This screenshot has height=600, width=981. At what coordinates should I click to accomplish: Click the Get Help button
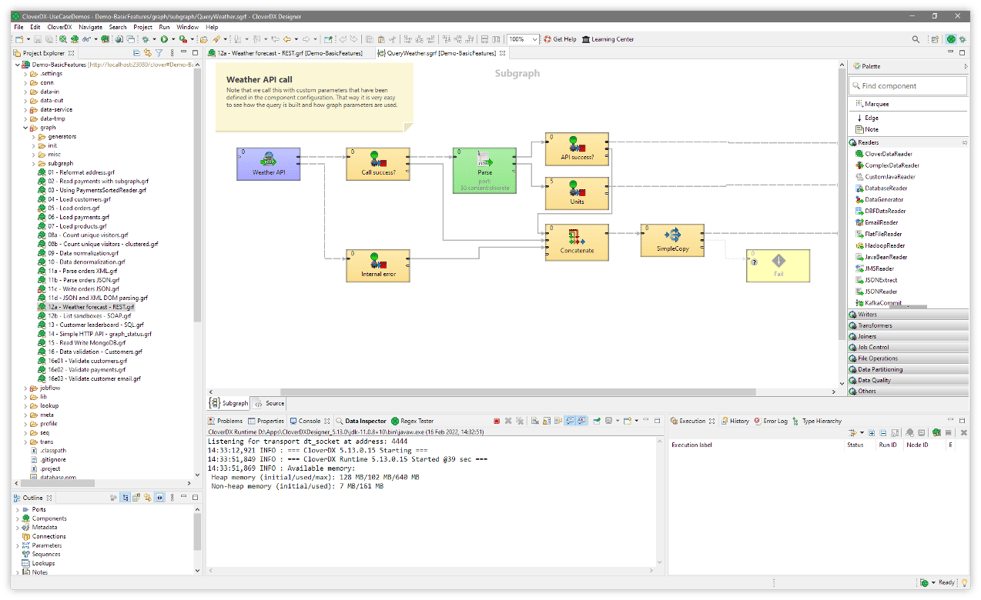pos(560,37)
